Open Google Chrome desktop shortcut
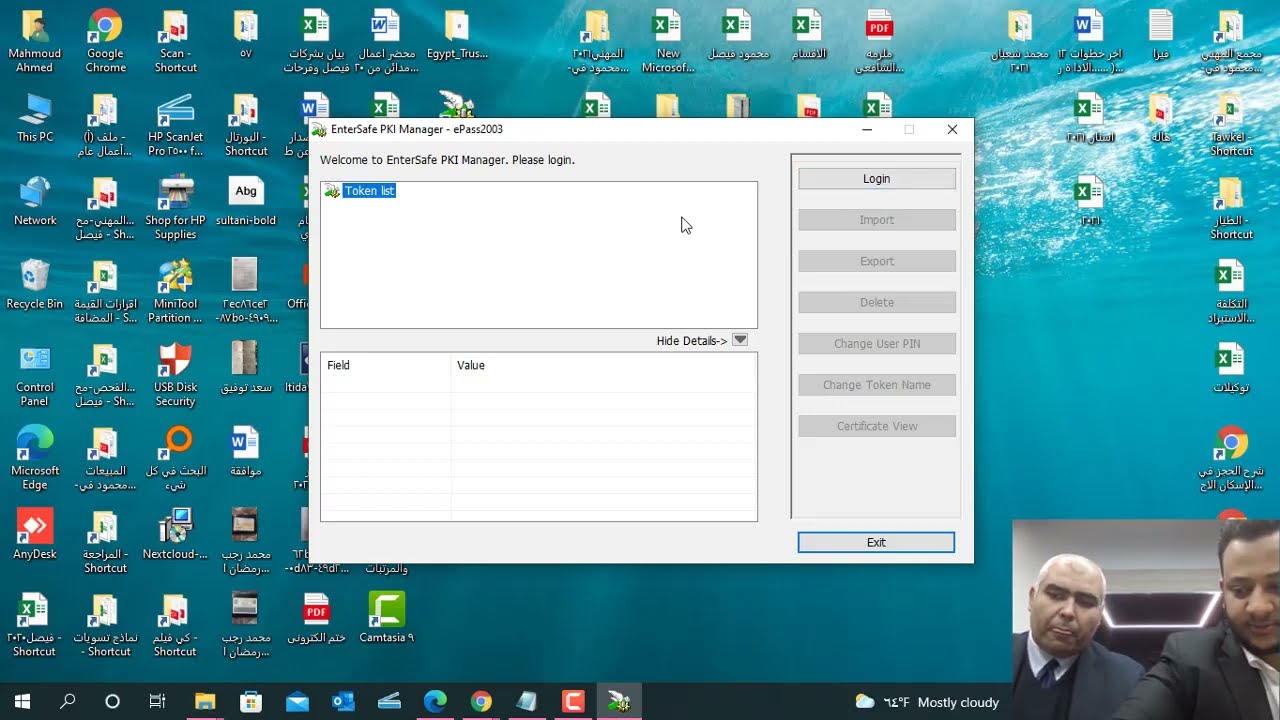The height and width of the screenshot is (720, 1280). coord(105,42)
